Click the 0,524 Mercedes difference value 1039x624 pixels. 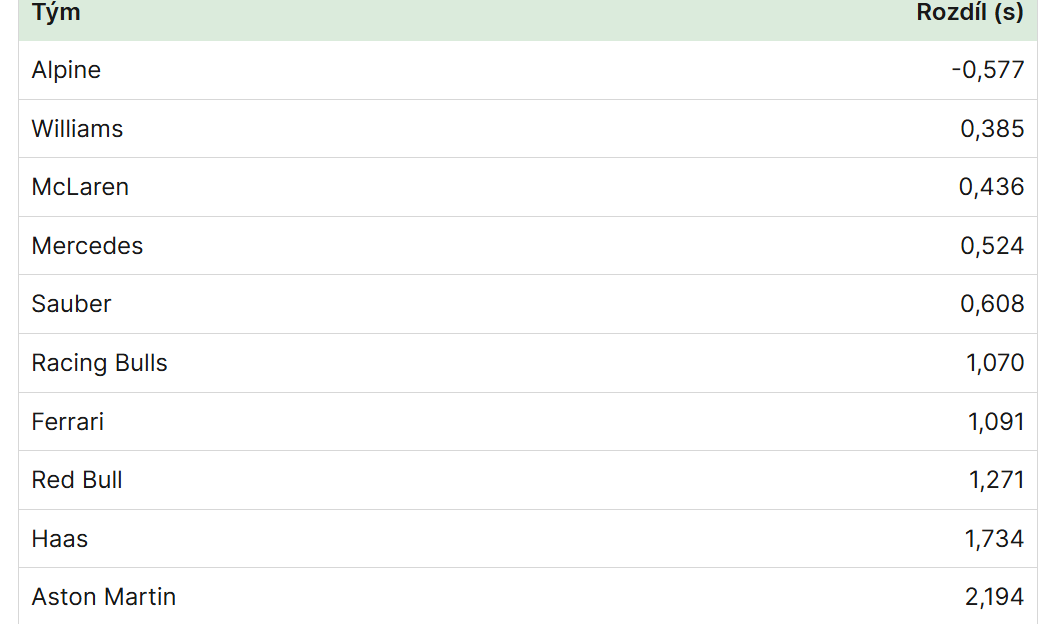point(993,246)
